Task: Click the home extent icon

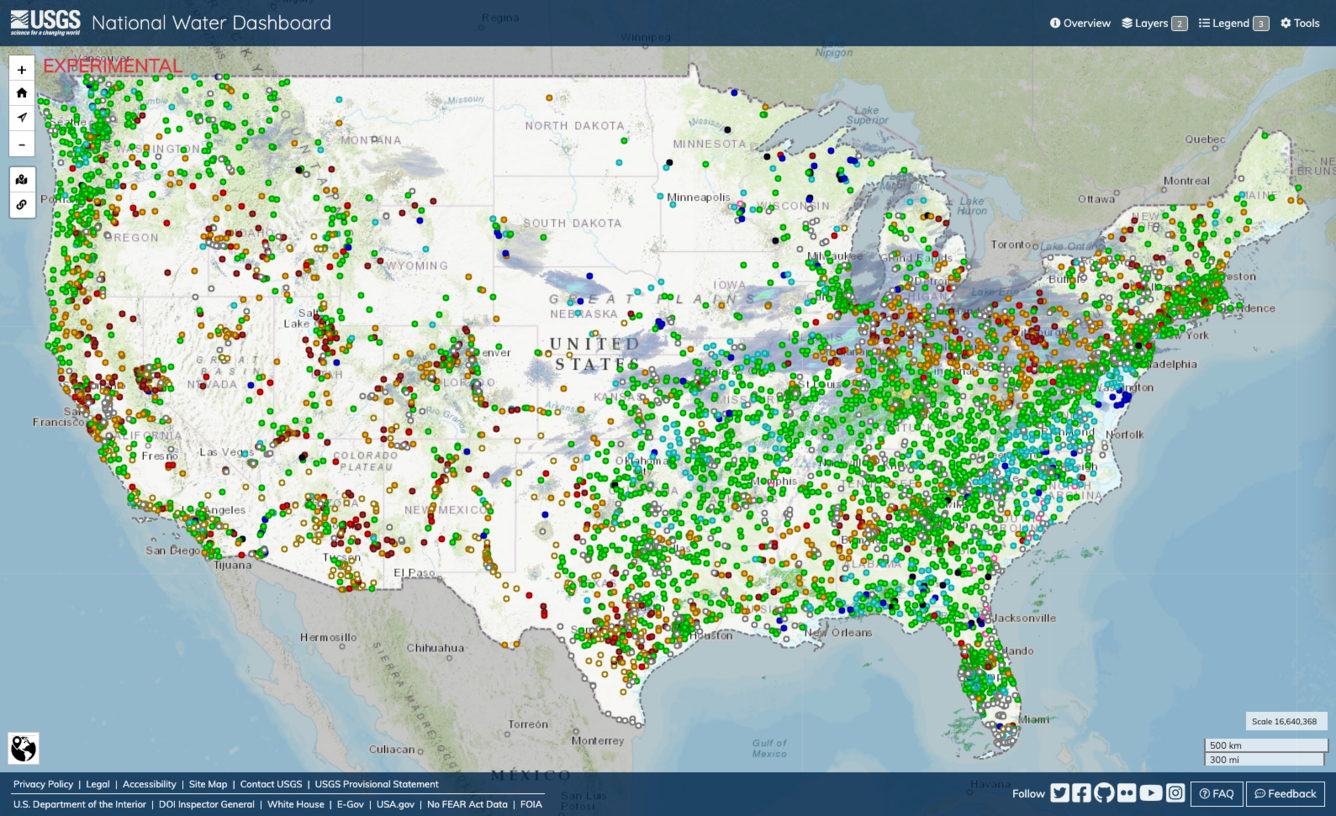Action: click(21, 92)
